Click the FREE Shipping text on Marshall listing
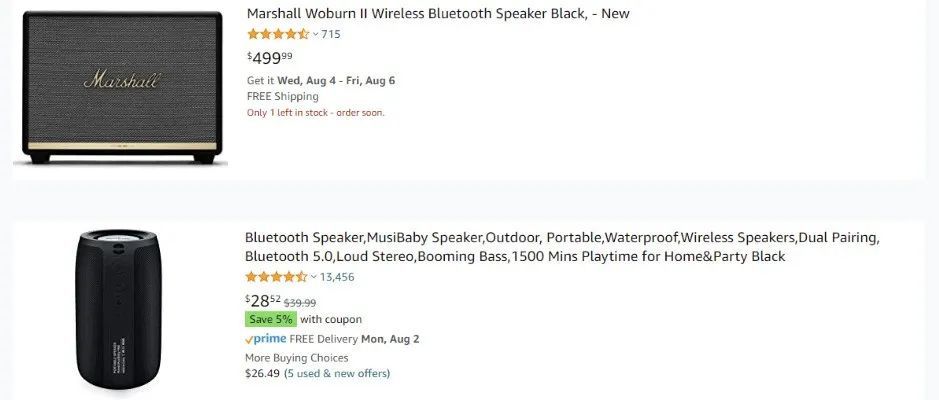The height and width of the screenshot is (400, 939). pos(283,97)
